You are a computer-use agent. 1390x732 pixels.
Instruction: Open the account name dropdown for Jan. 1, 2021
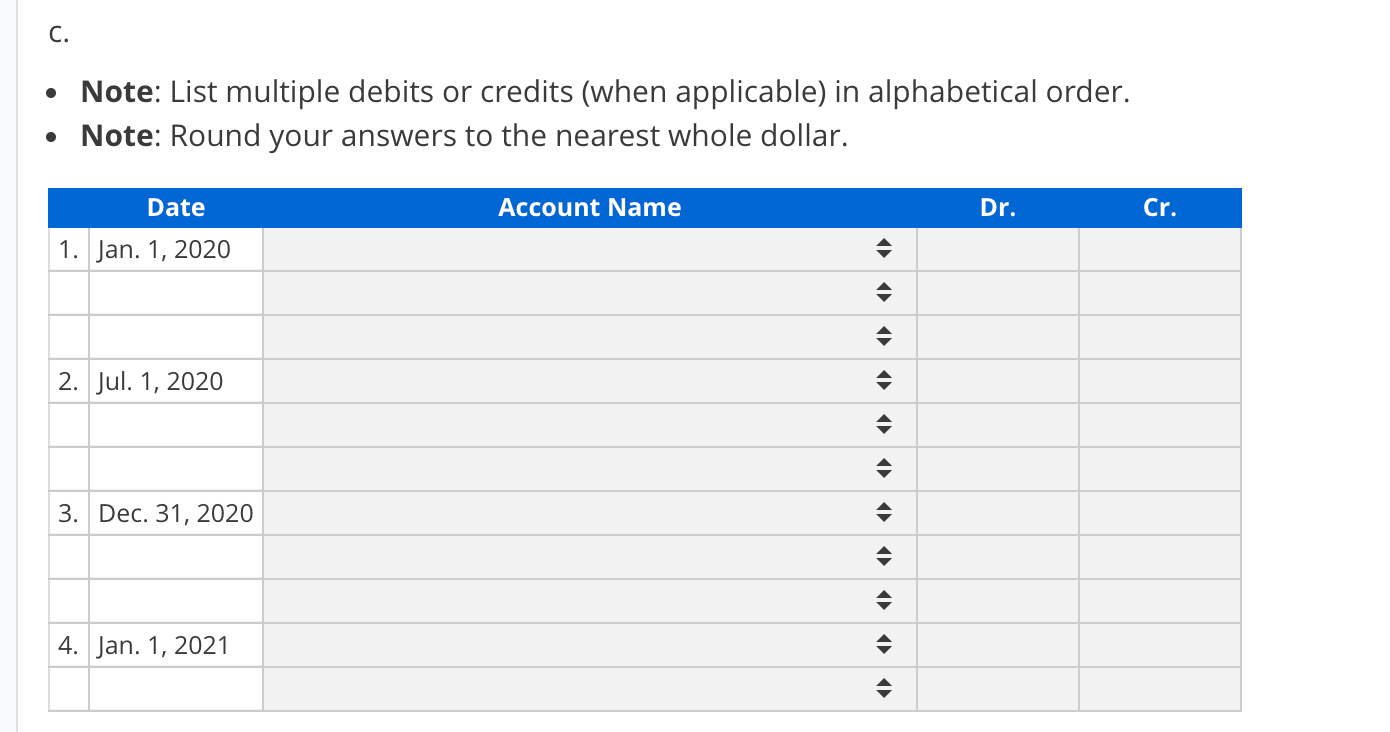(x=884, y=644)
